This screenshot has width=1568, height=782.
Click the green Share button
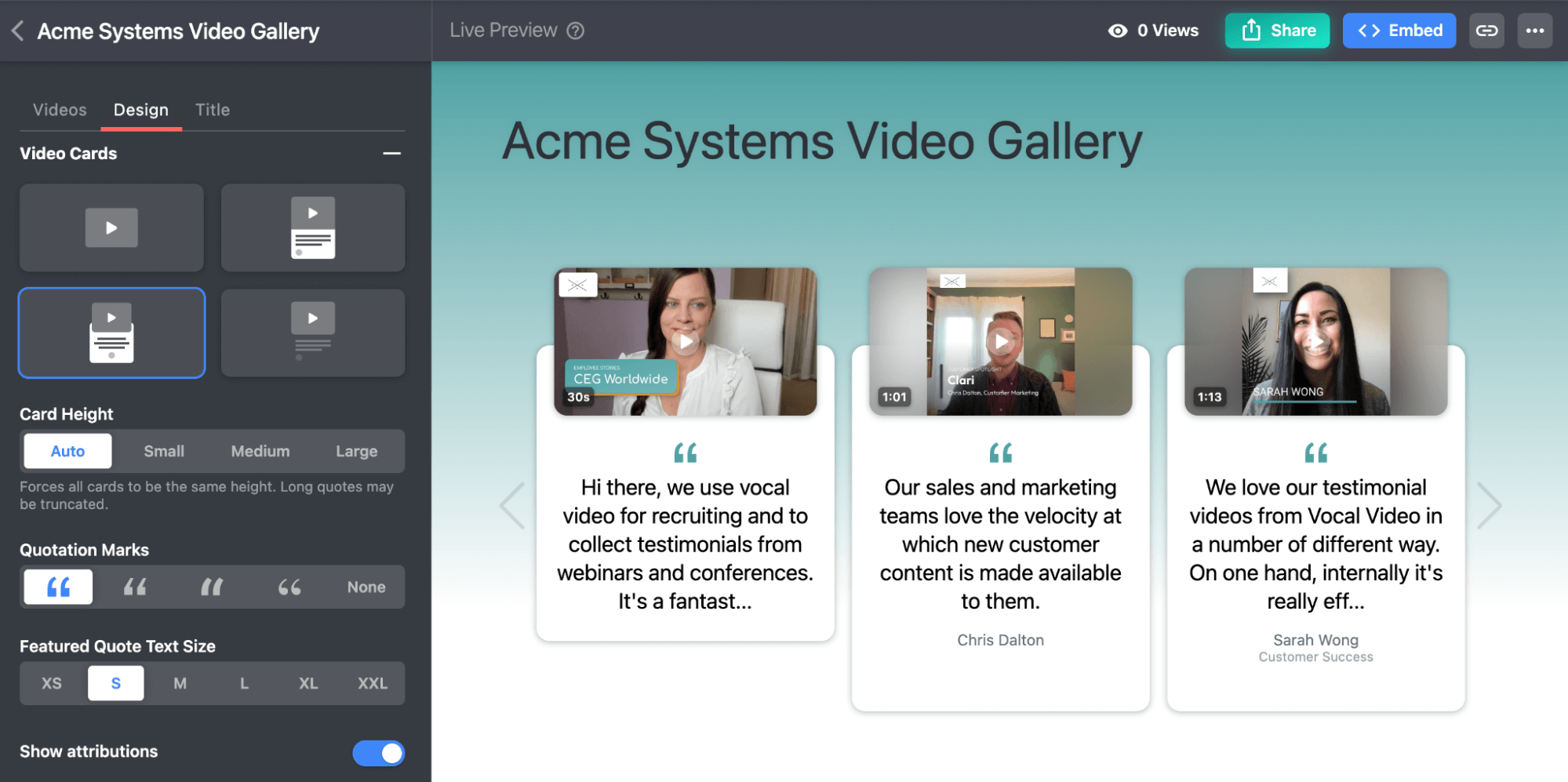tap(1277, 31)
